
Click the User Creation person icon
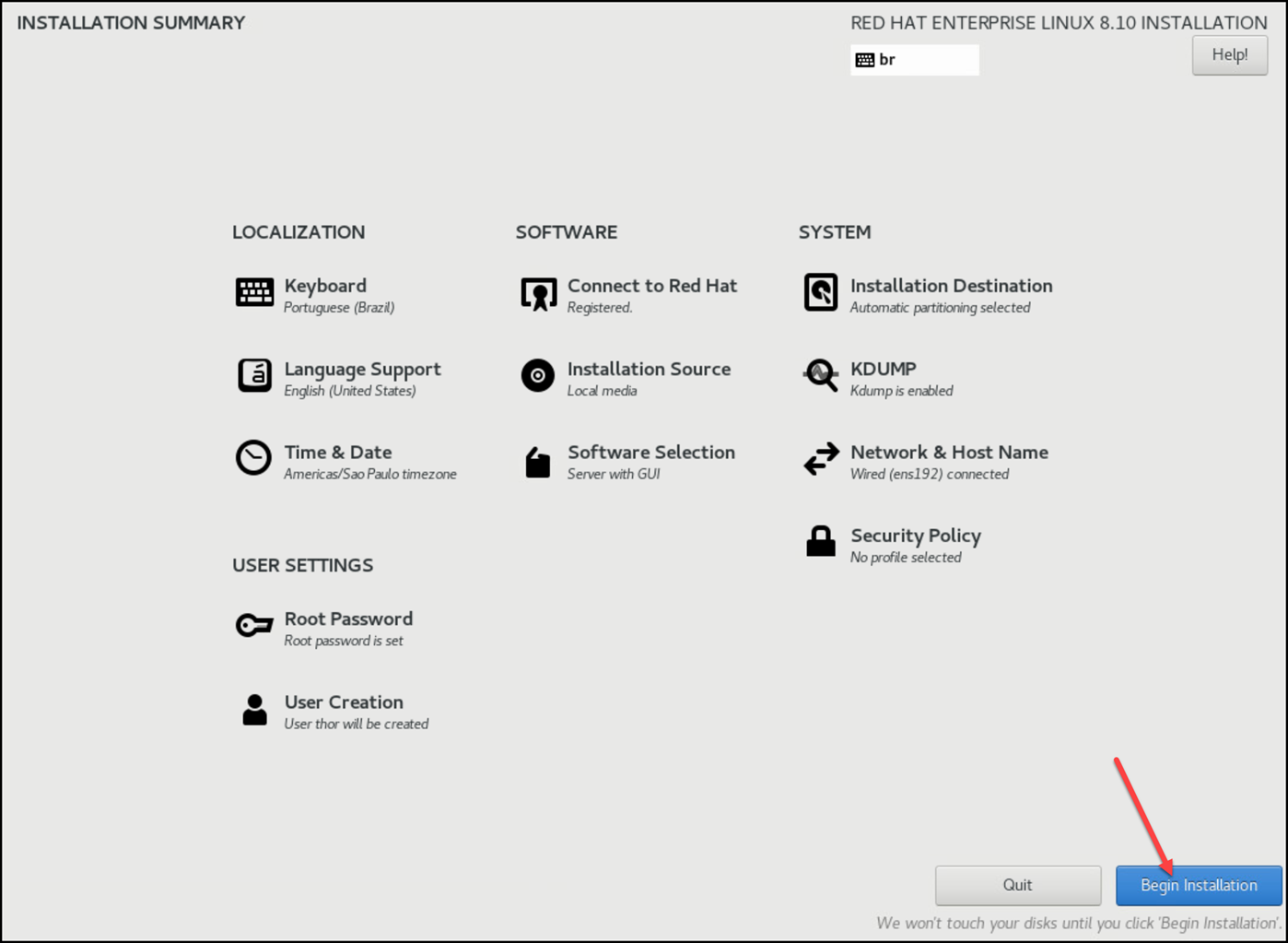(x=254, y=710)
